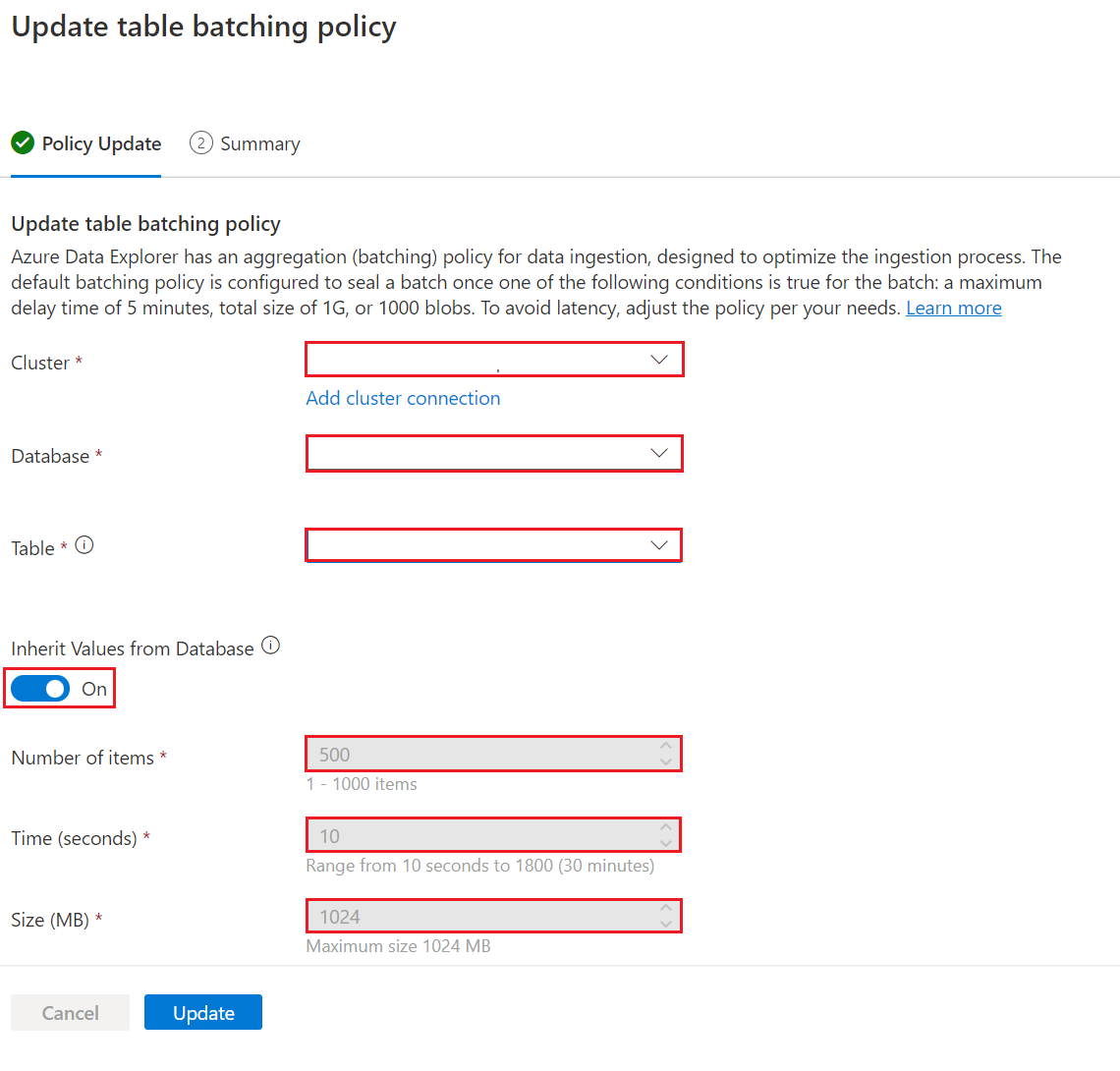Click the Size field showing 1024
This screenshot has width=1120, height=1071.
pos(472,915)
